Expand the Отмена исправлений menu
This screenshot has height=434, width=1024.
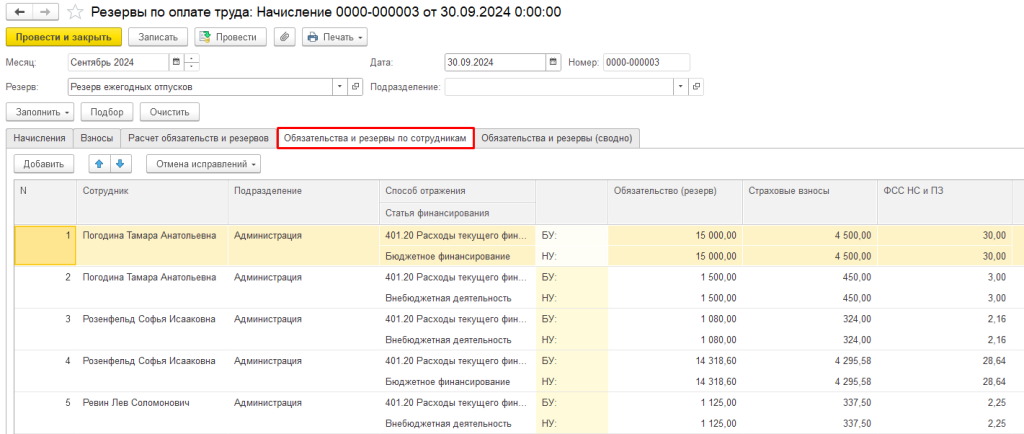(204, 163)
